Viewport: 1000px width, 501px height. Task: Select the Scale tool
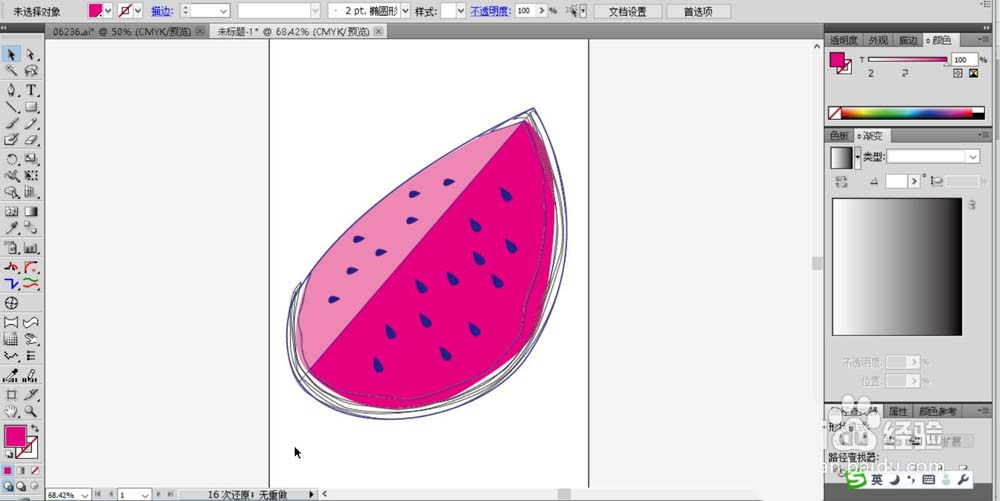coord(31,159)
